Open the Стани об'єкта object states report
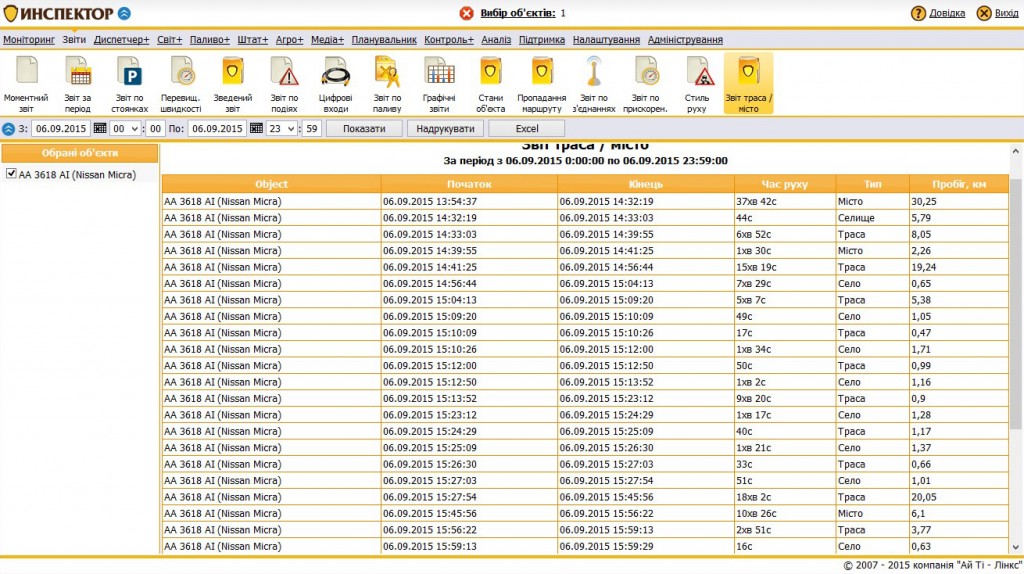Screen dimensions: 1024x574 tap(490, 83)
